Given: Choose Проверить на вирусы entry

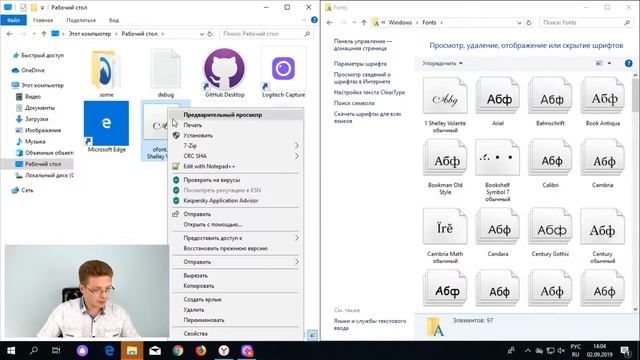Looking at the screenshot, I should [x=236, y=180].
